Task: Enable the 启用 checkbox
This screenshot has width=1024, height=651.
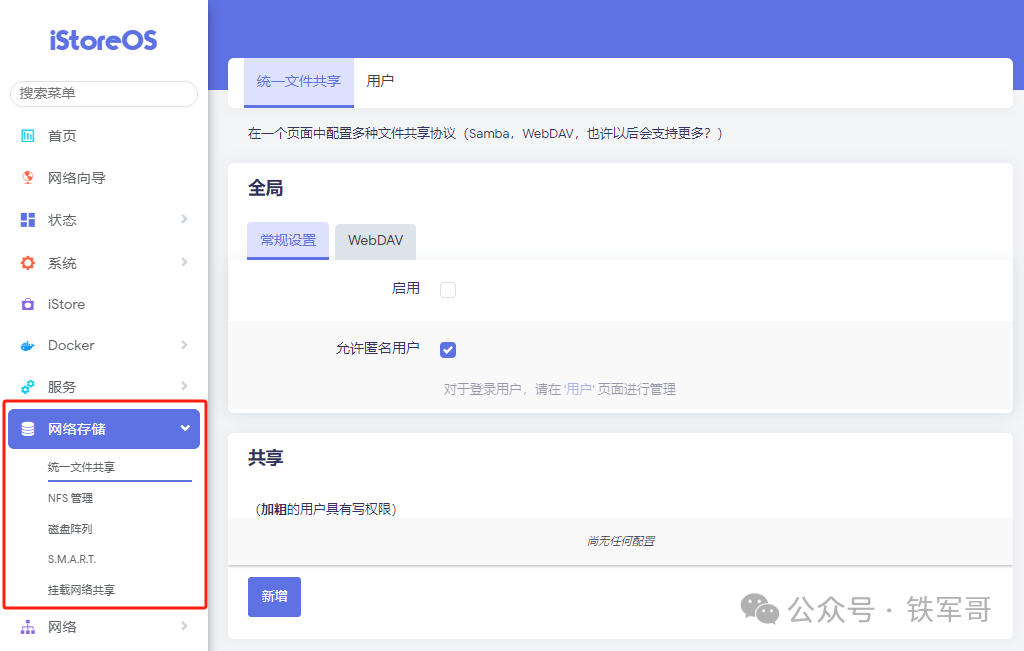Action: tap(448, 289)
